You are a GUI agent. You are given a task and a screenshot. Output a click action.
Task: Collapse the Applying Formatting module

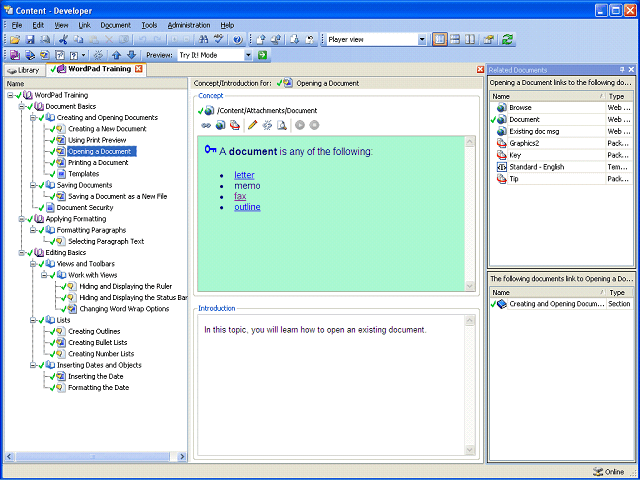pos(22,219)
